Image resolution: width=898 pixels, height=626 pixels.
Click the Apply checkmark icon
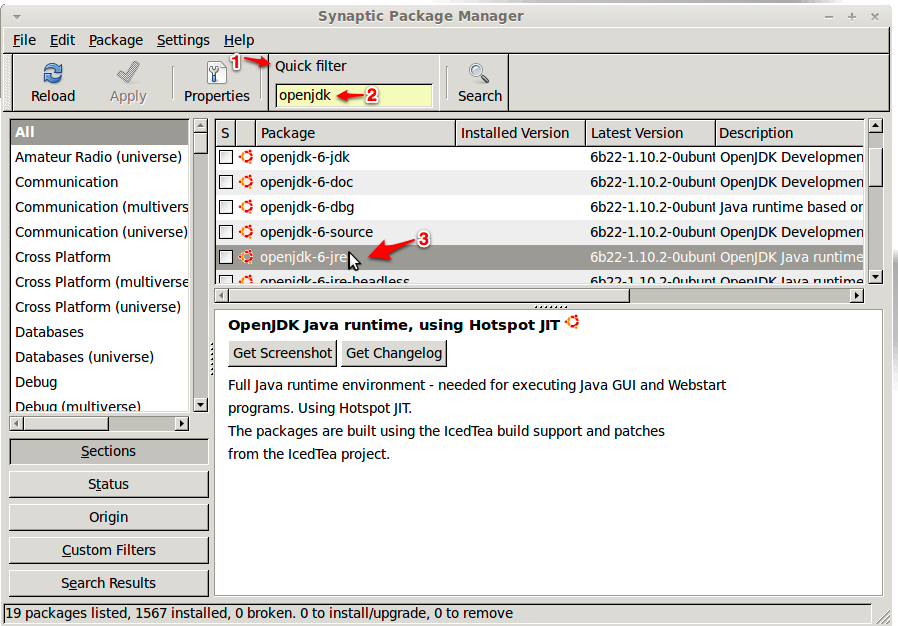[128, 73]
